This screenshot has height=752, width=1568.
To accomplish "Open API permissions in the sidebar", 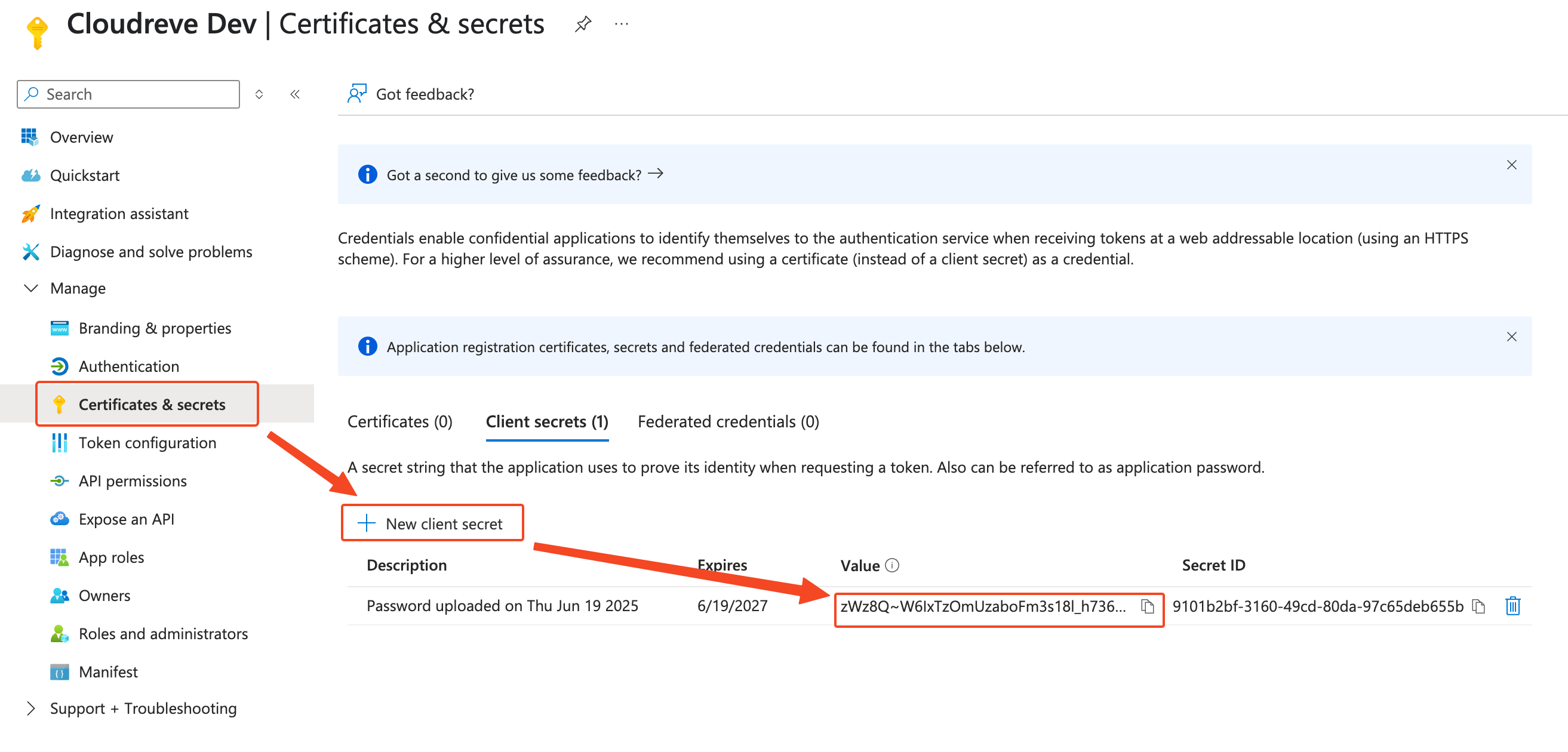I will coord(132,480).
